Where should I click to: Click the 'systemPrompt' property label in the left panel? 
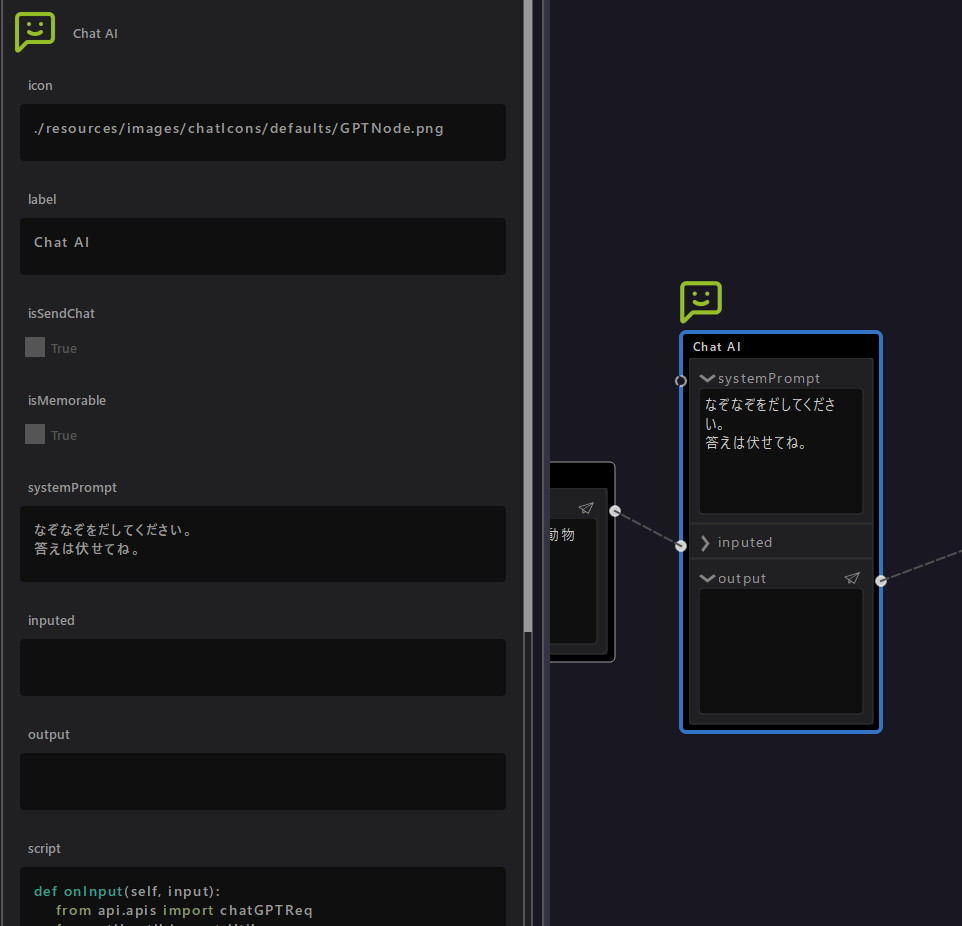point(72,488)
